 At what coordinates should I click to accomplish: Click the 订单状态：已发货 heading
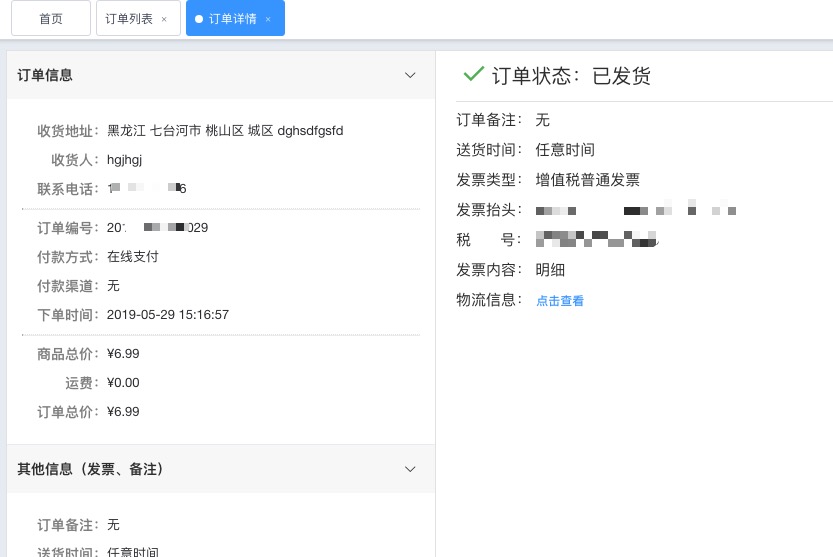pos(571,76)
